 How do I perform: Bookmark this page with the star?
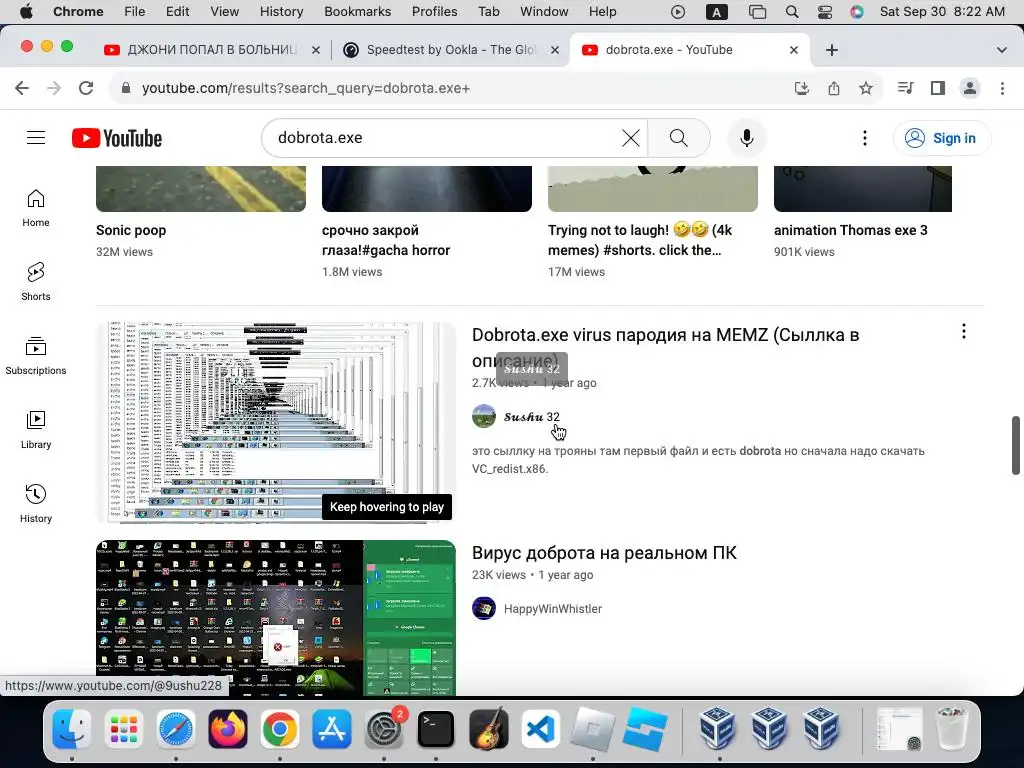[866, 88]
